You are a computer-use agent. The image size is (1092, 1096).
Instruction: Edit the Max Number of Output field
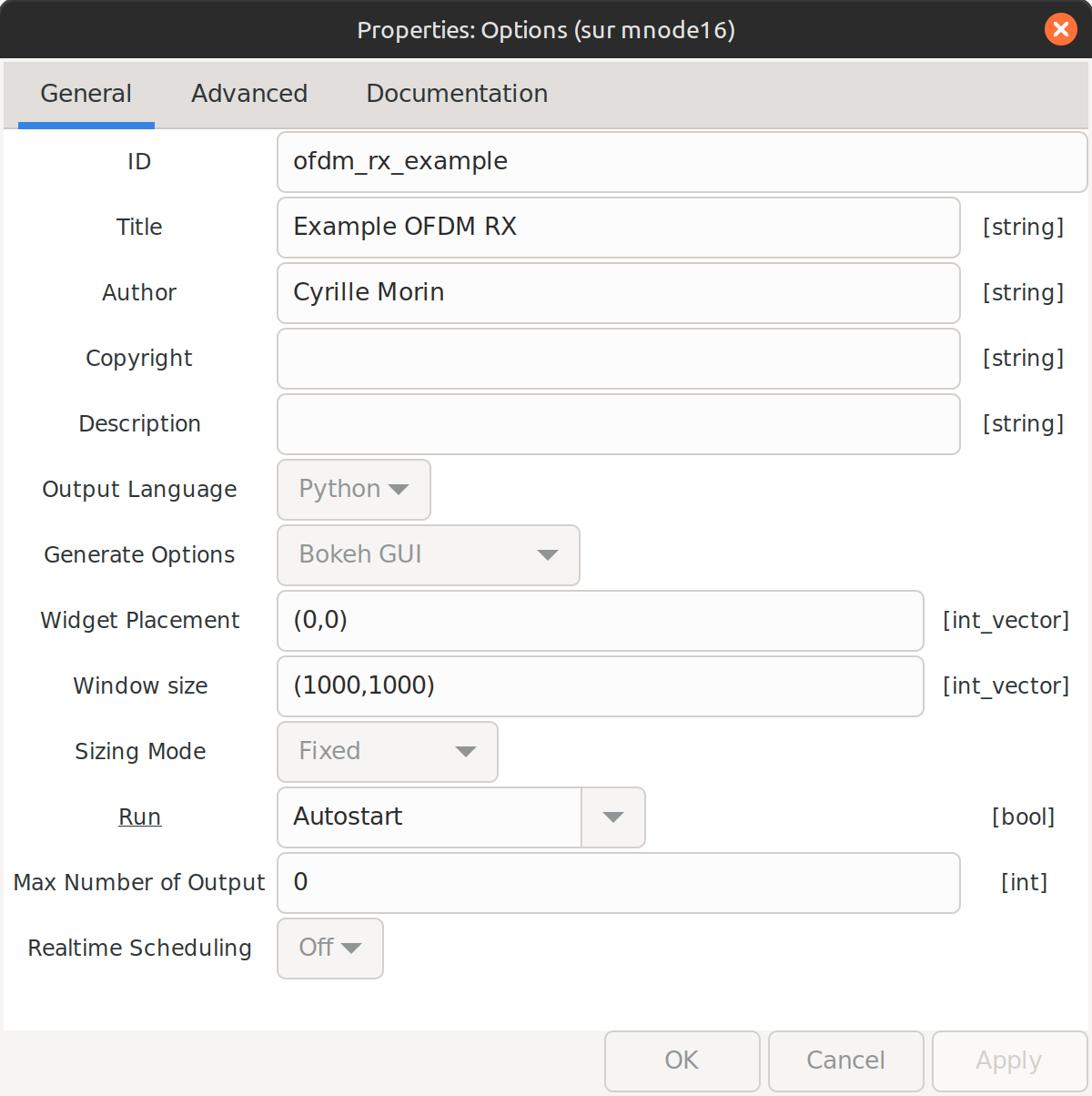point(618,883)
